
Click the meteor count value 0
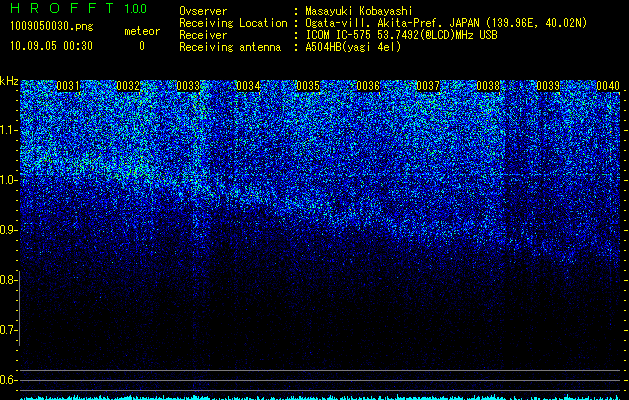(x=142, y=46)
